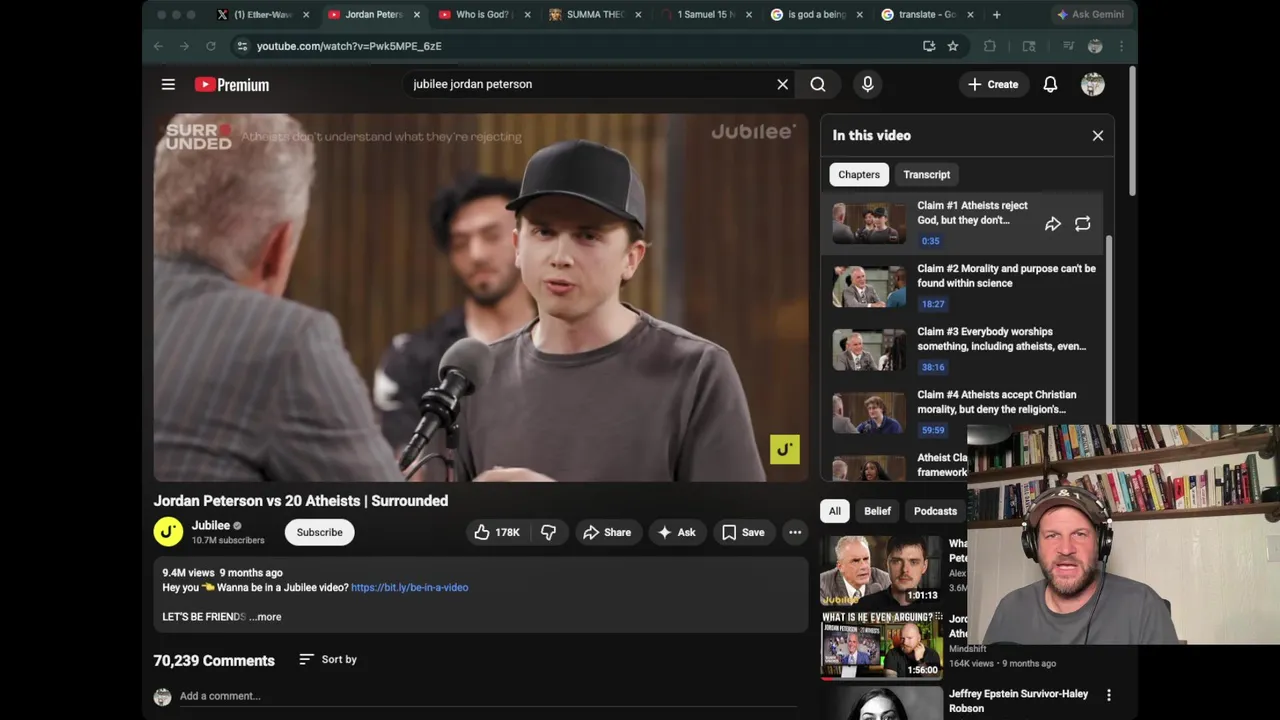The width and height of the screenshot is (1280, 720).
Task: Select the Belief filter chip
Action: tap(877, 511)
